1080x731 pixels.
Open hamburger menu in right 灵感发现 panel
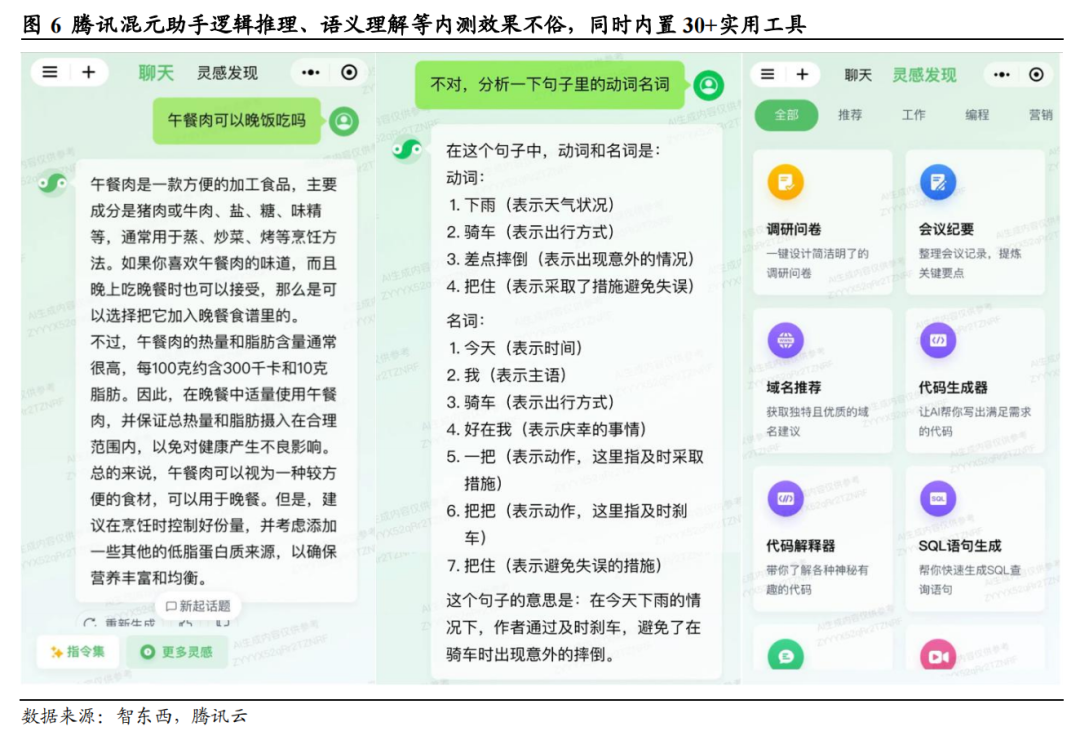click(x=767, y=74)
